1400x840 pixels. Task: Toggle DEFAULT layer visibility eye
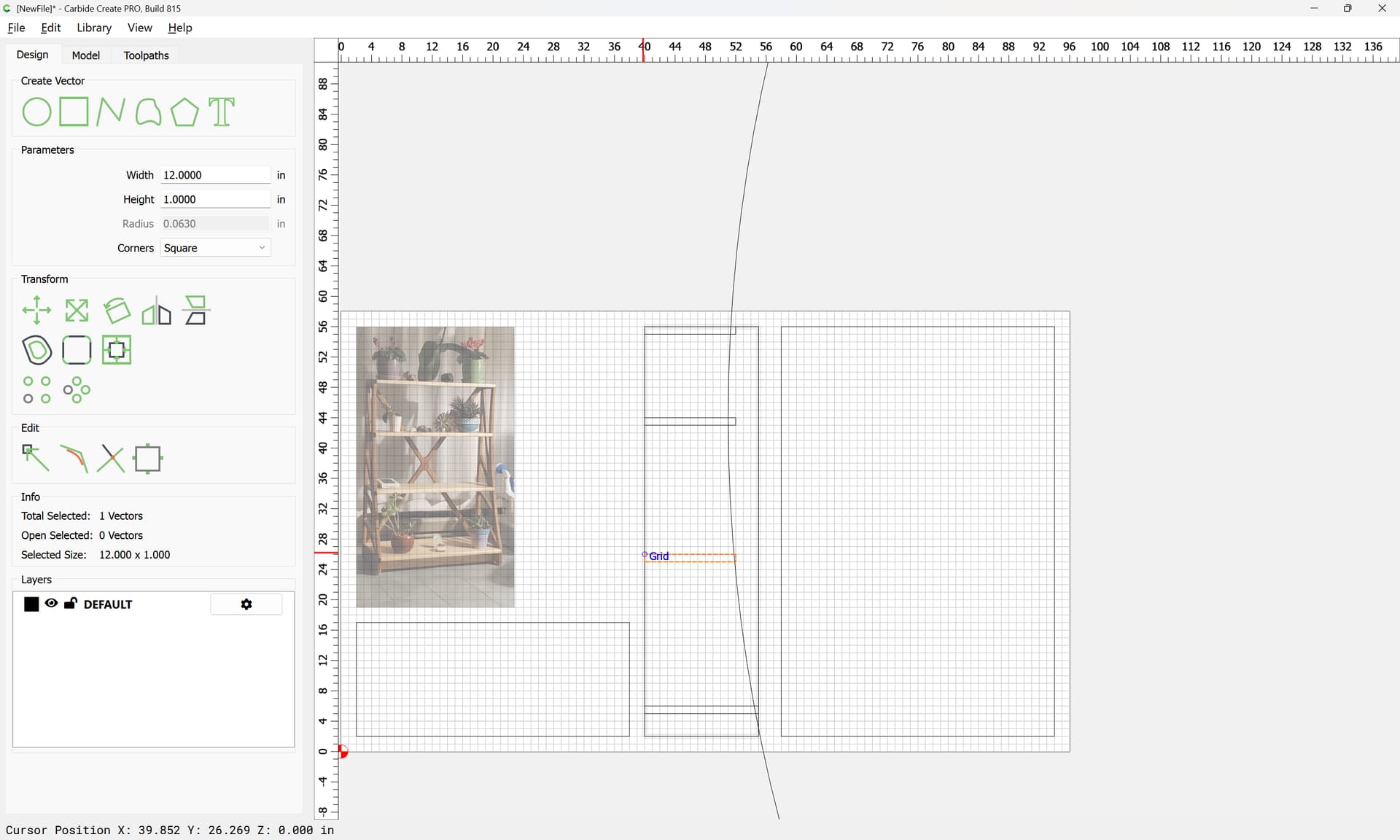tap(51, 604)
